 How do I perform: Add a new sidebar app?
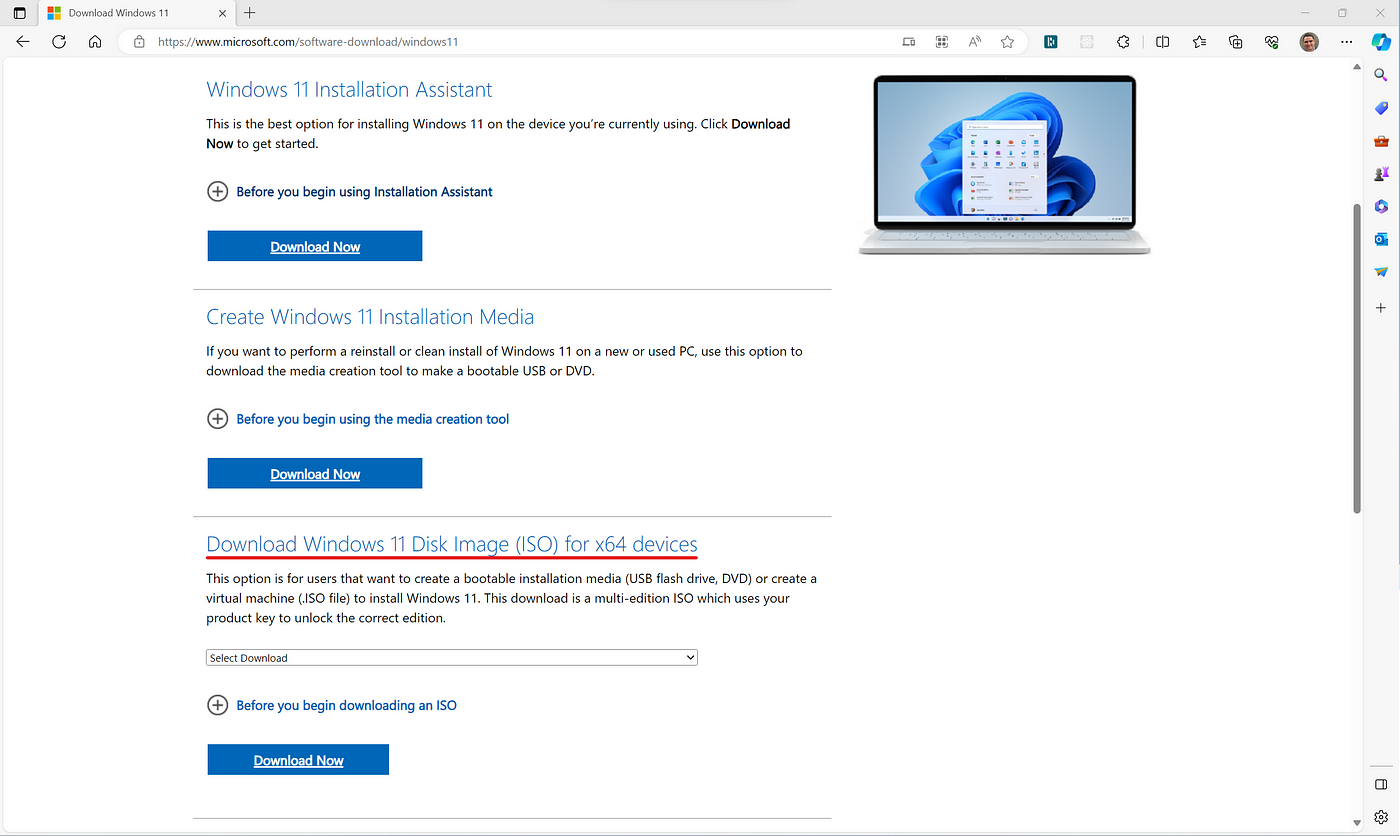(x=1381, y=308)
